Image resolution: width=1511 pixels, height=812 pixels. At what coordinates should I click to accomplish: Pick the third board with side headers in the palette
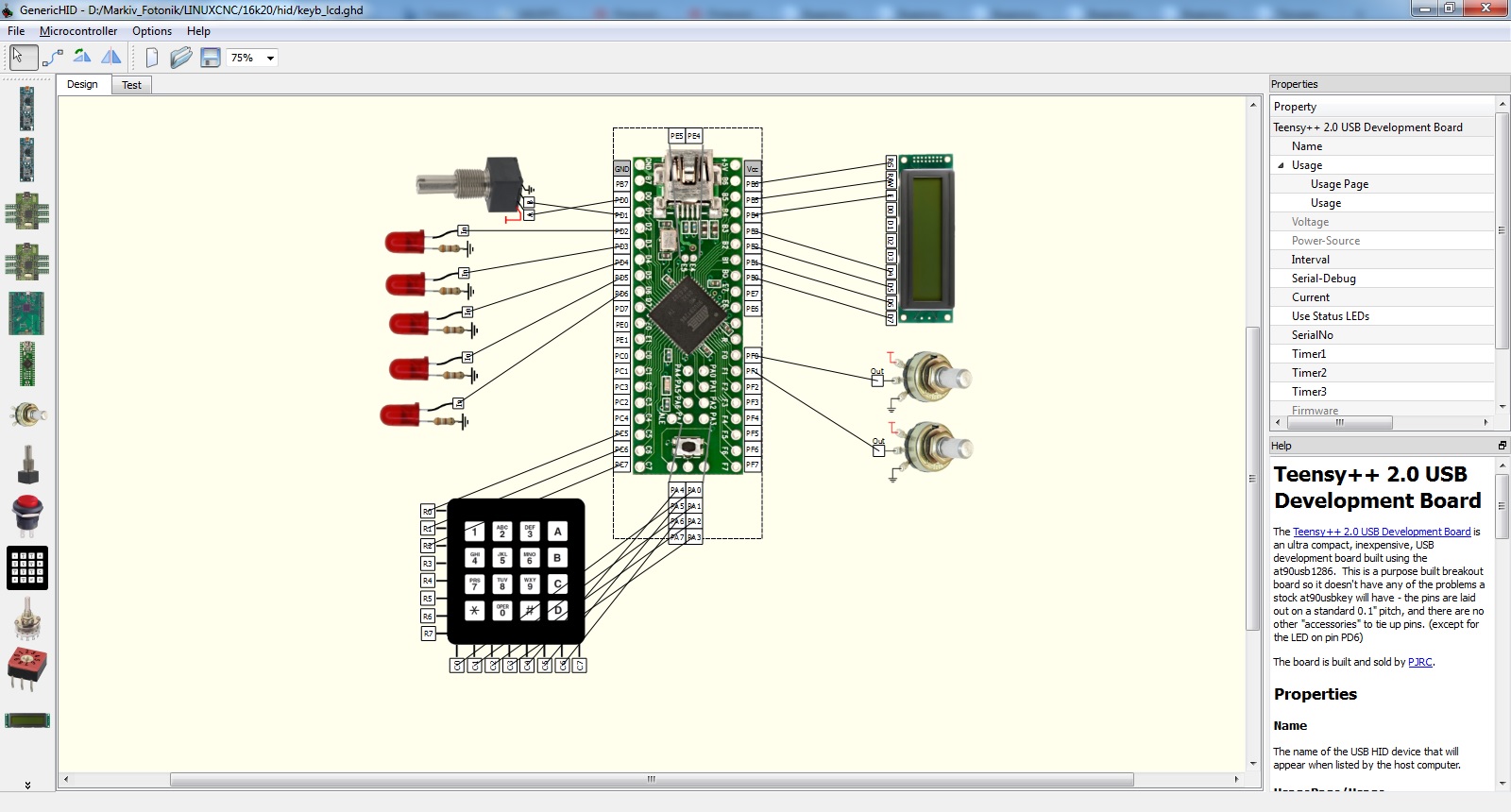pyautogui.click(x=26, y=211)
